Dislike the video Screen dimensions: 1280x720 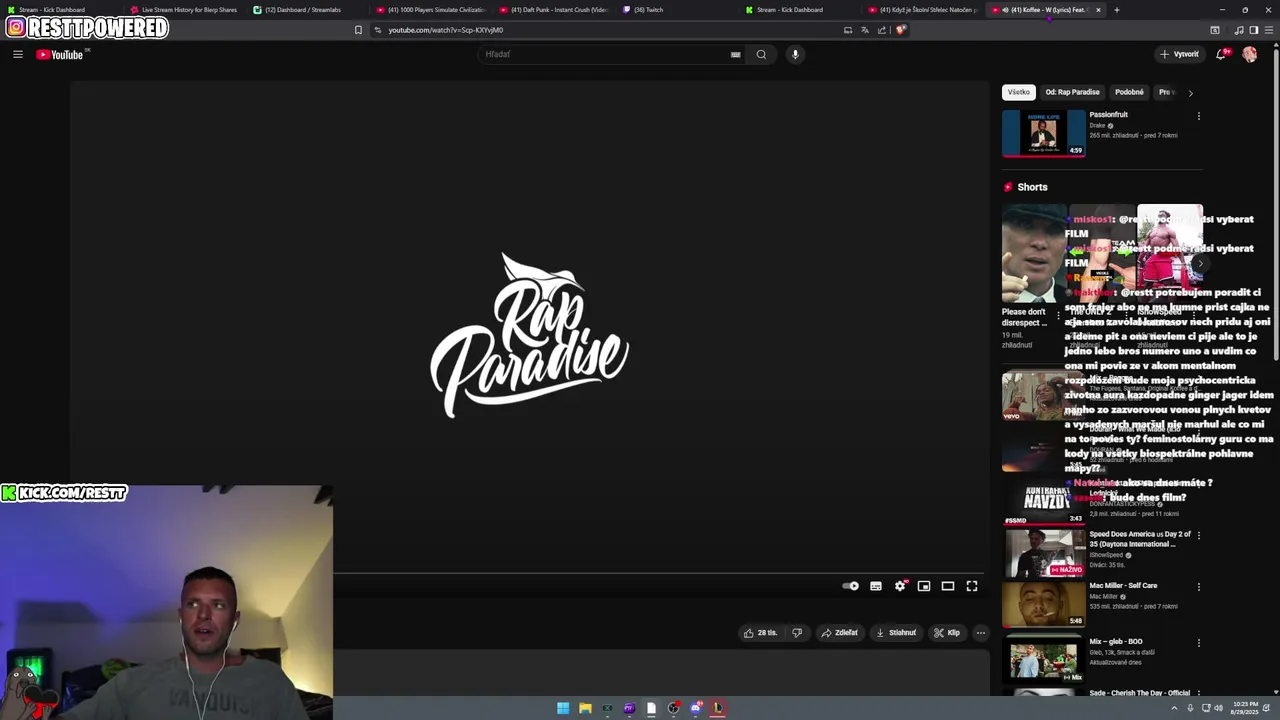(x=797, y=632)
